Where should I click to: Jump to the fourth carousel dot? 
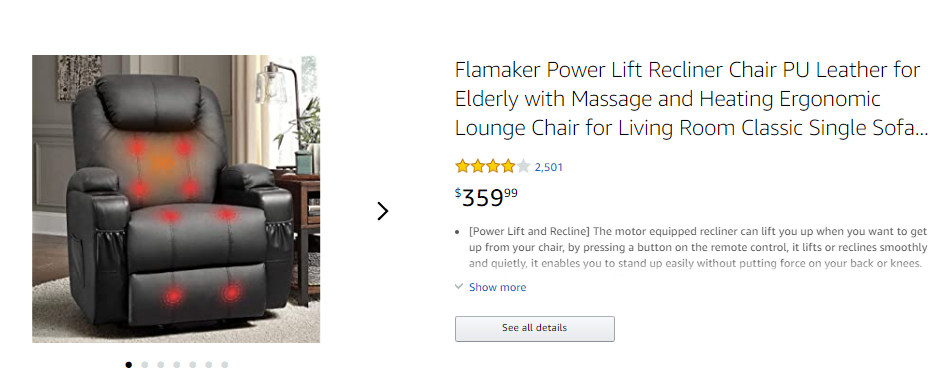click(x=177, y=365)
